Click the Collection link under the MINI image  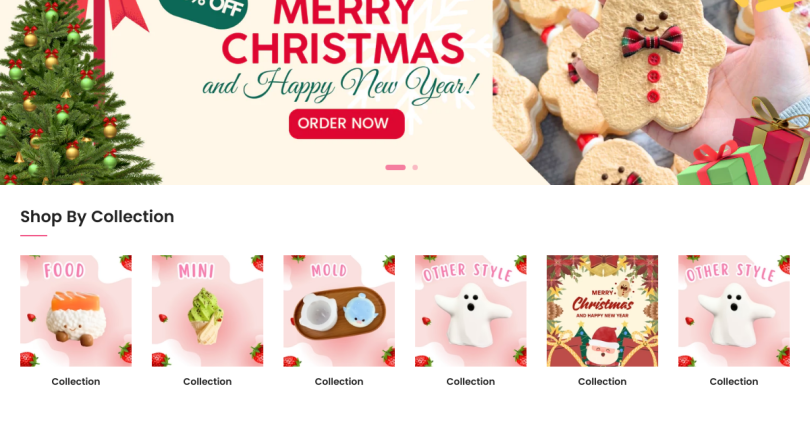(208, 382)
